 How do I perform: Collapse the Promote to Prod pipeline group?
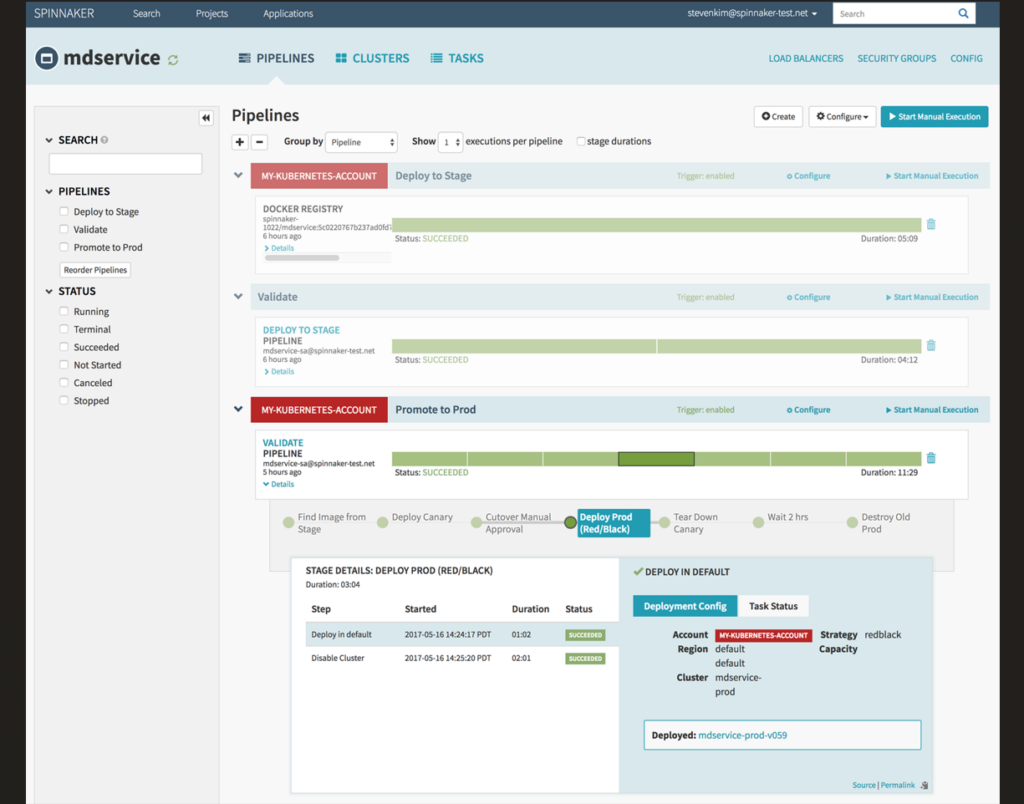click(x=238, y=409)
